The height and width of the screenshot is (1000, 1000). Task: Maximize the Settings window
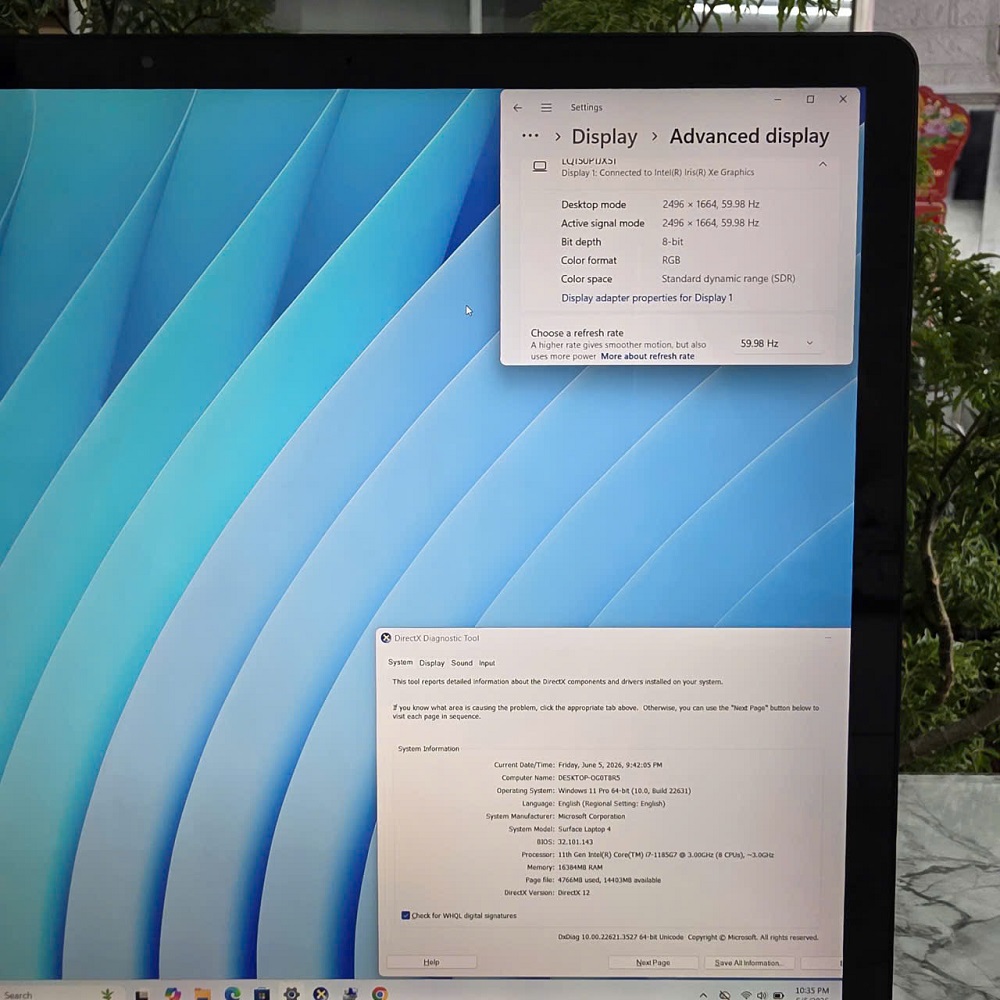(810, 99)
